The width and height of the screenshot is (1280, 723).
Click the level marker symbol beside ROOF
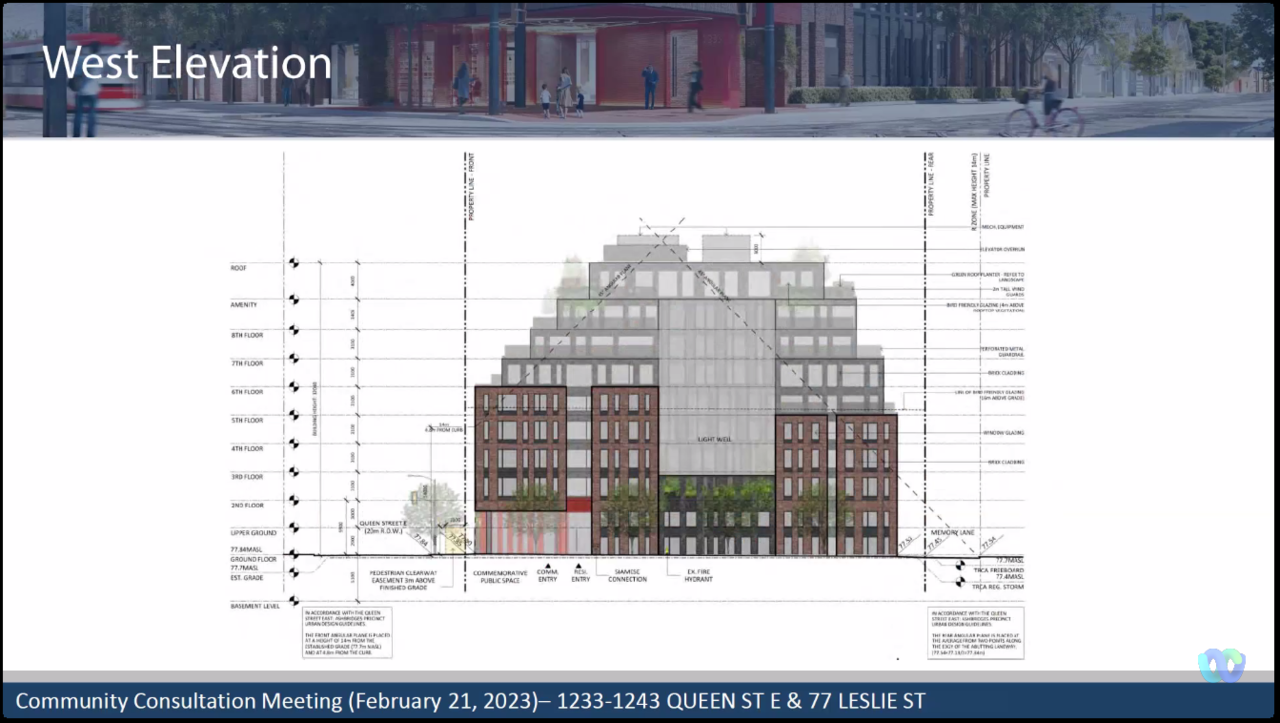[x=294, y=263]
